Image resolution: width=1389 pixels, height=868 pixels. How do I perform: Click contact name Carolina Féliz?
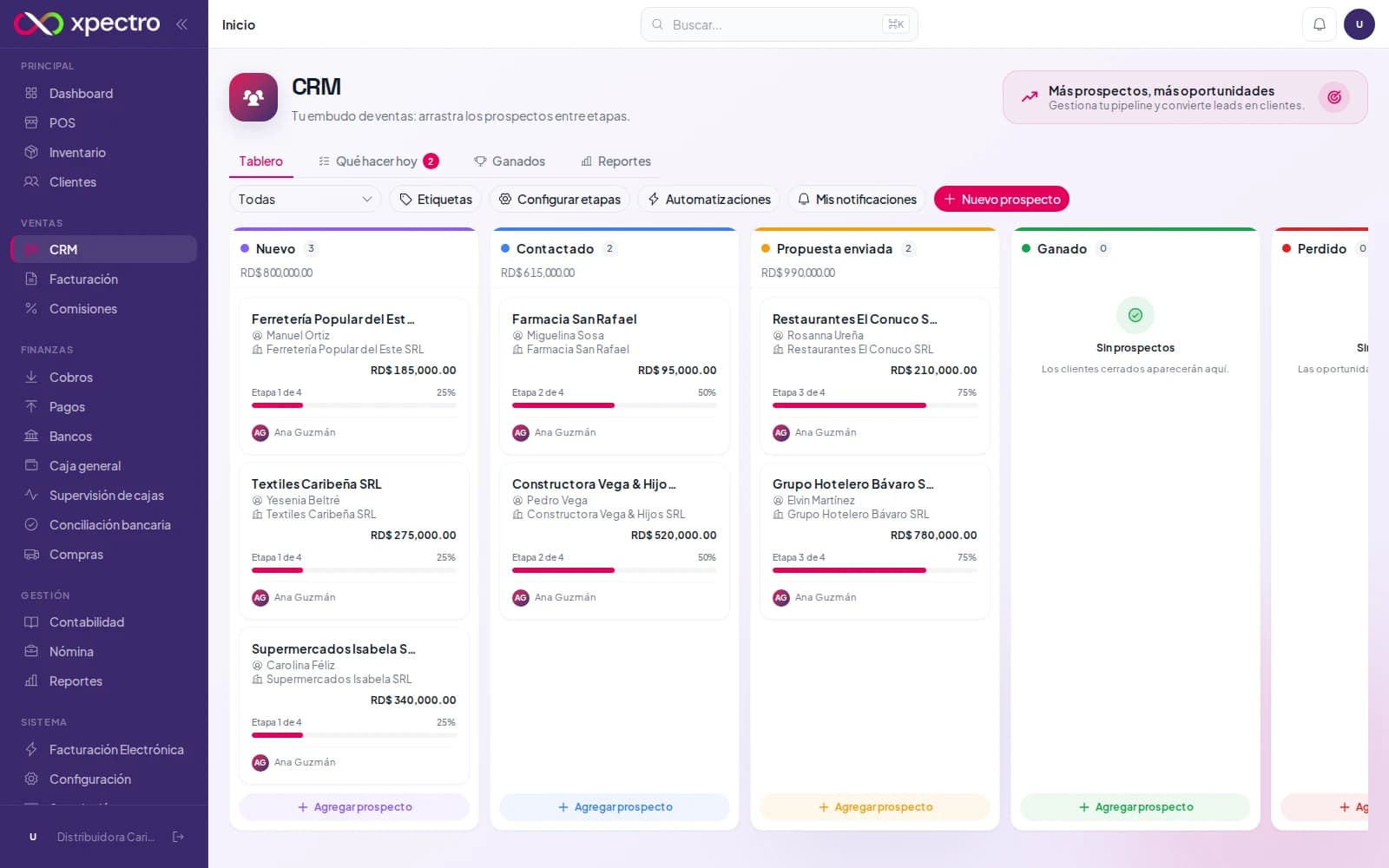[300, 666]
